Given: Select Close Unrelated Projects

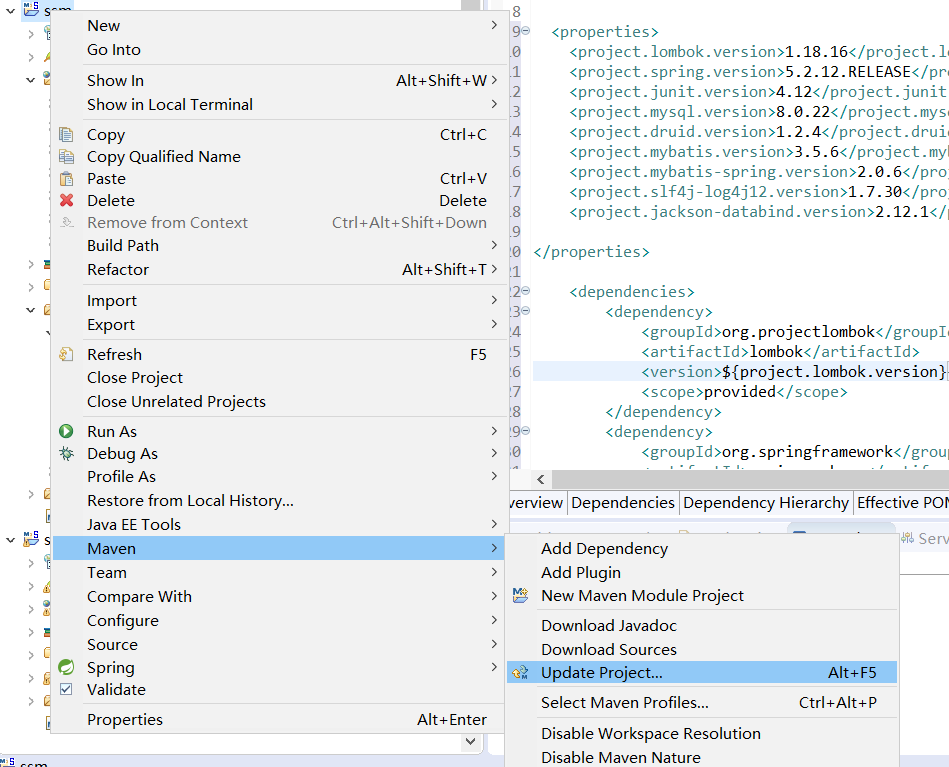Looking at the screenshot, I should click(x=278, y=401).
